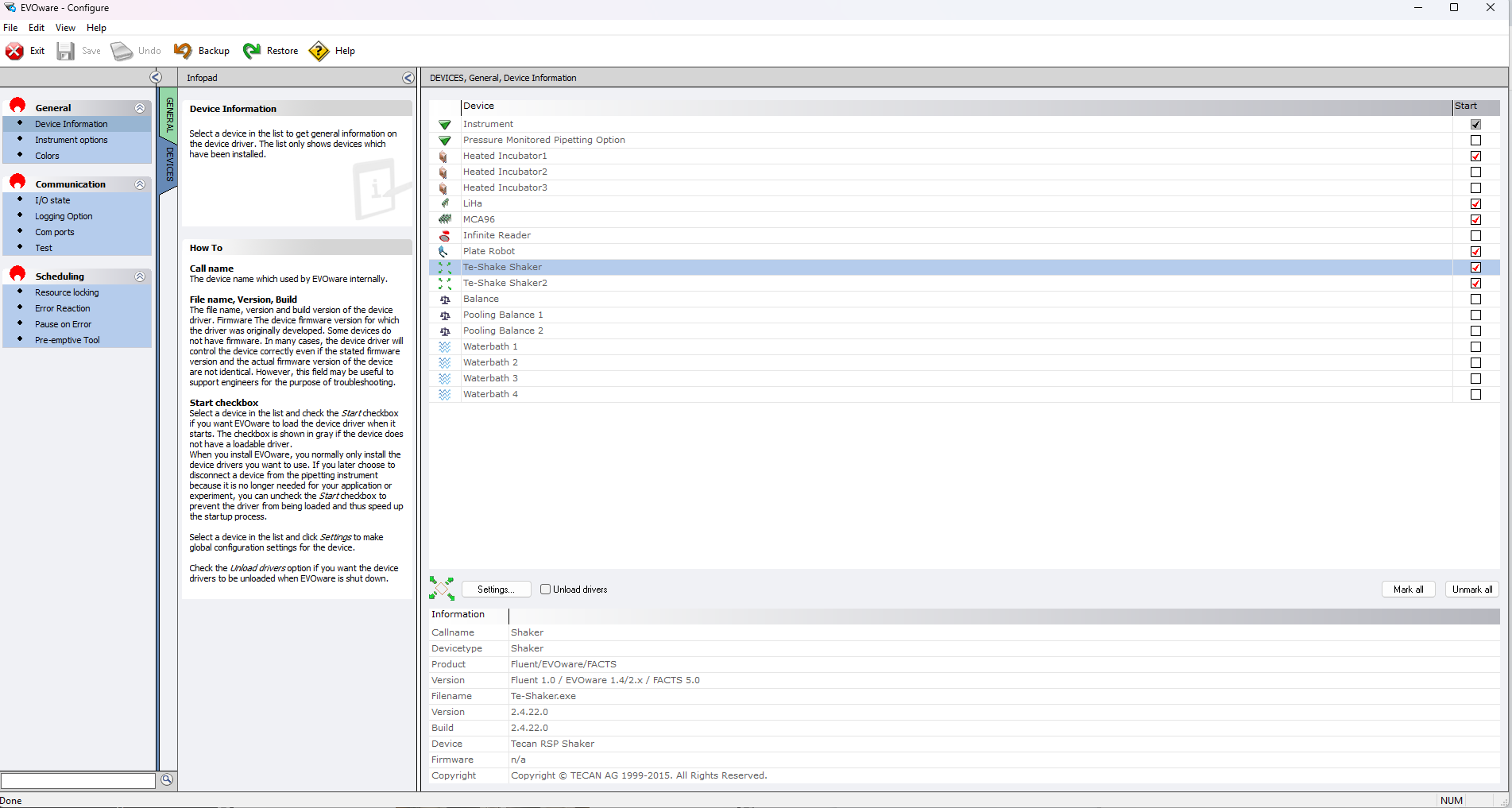
Task: Collapse the left navigation pane arrow
Action: tap(156, 77)
